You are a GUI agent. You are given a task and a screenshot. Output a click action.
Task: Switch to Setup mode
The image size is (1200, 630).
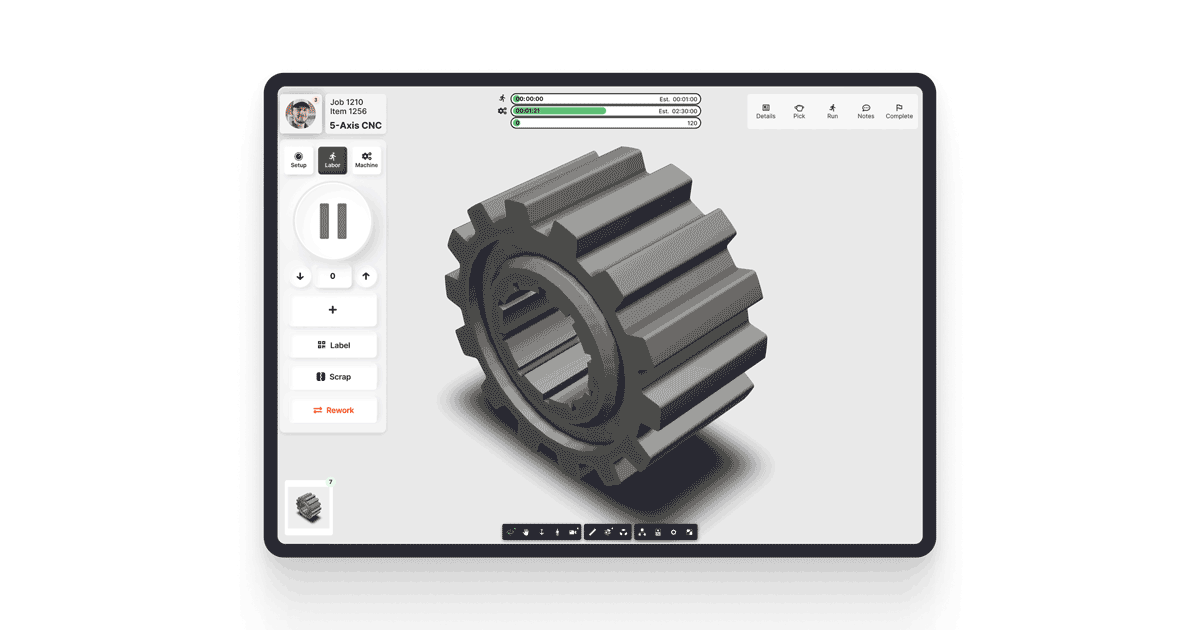[x=298, y=159]
